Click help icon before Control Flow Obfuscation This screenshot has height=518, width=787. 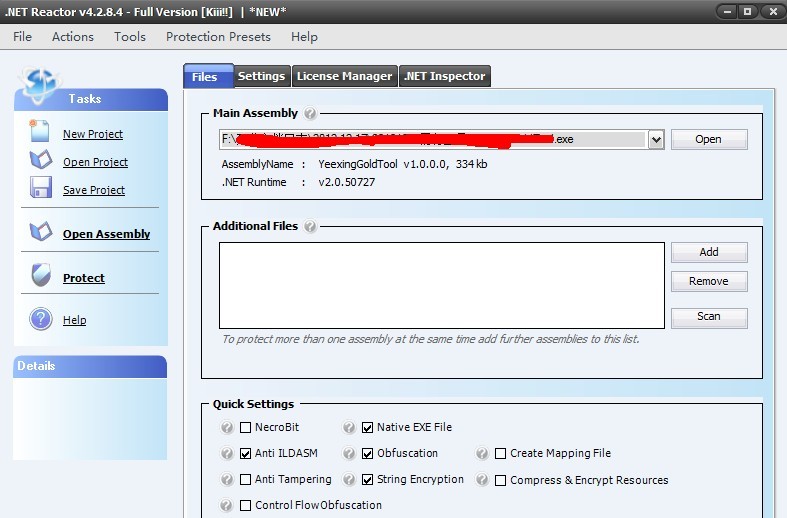pos(227,505)
